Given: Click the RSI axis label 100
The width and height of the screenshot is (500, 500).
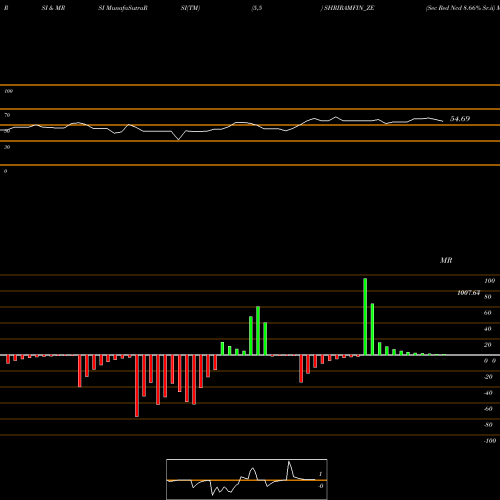Looking at the screenshot, I should pyautogui.click(x=9, y=91).
